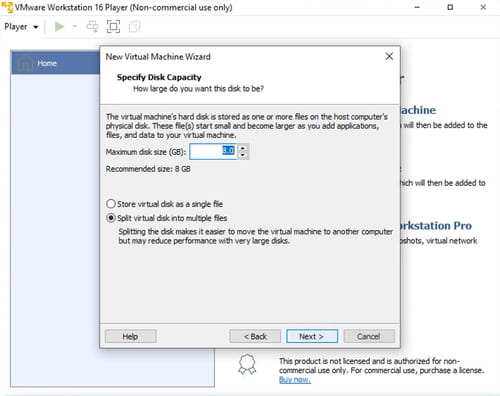This screenshot has width=500, height=396.
Task: Close the New Virtual Machine Wizard dialog
Action: click(x=389, y=56)
